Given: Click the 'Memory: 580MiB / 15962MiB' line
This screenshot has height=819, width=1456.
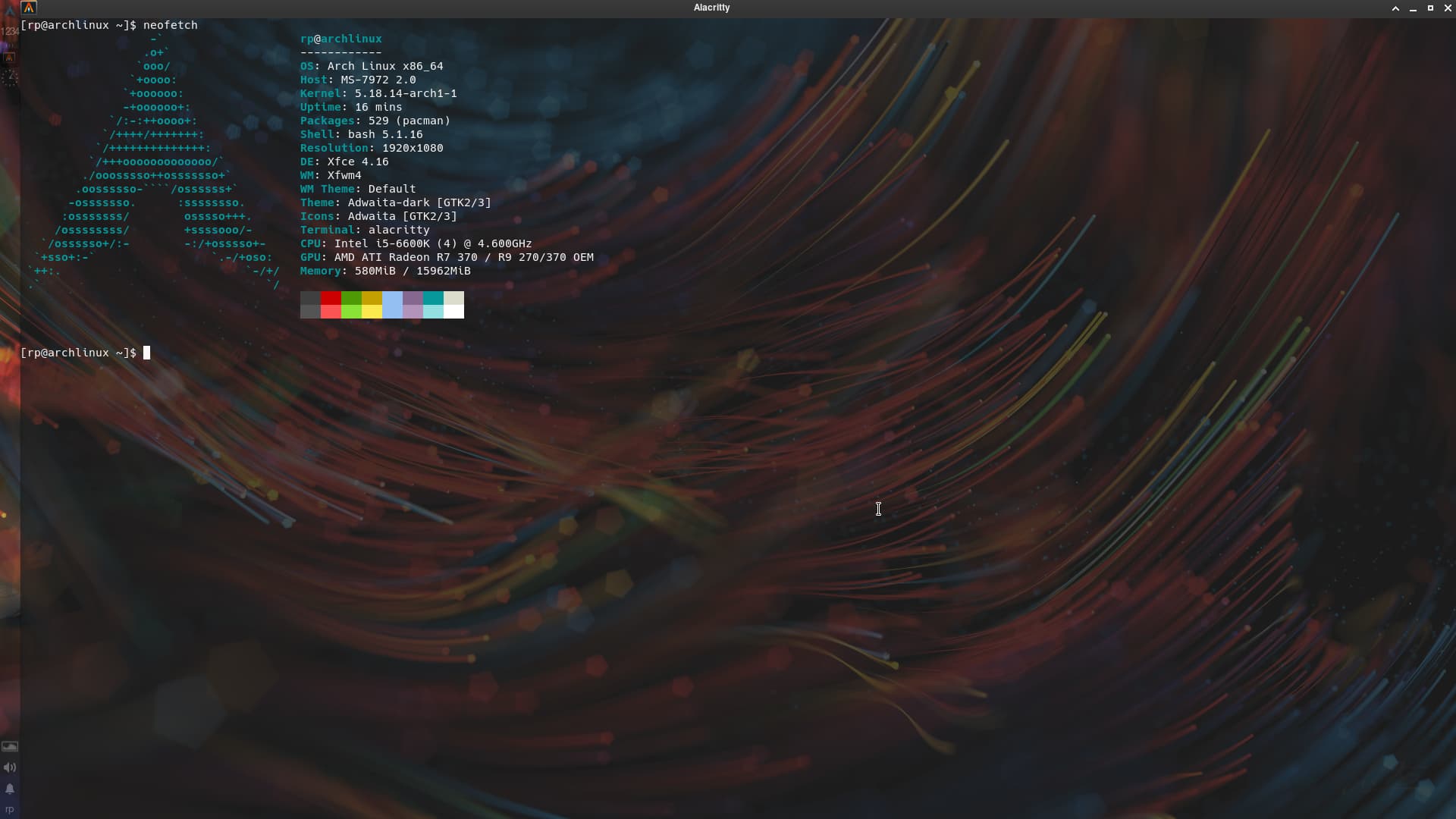Looking at the screenshot, I should click(x=385, y=271).
